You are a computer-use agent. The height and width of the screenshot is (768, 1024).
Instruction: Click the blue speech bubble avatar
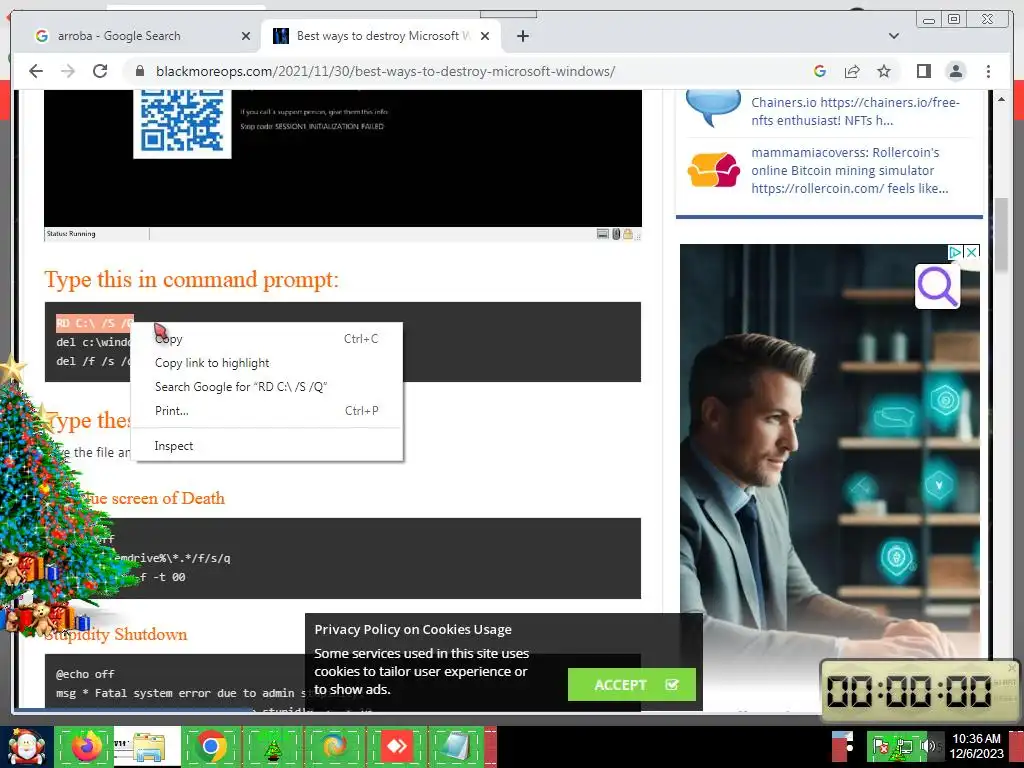[x=713, y=108]
